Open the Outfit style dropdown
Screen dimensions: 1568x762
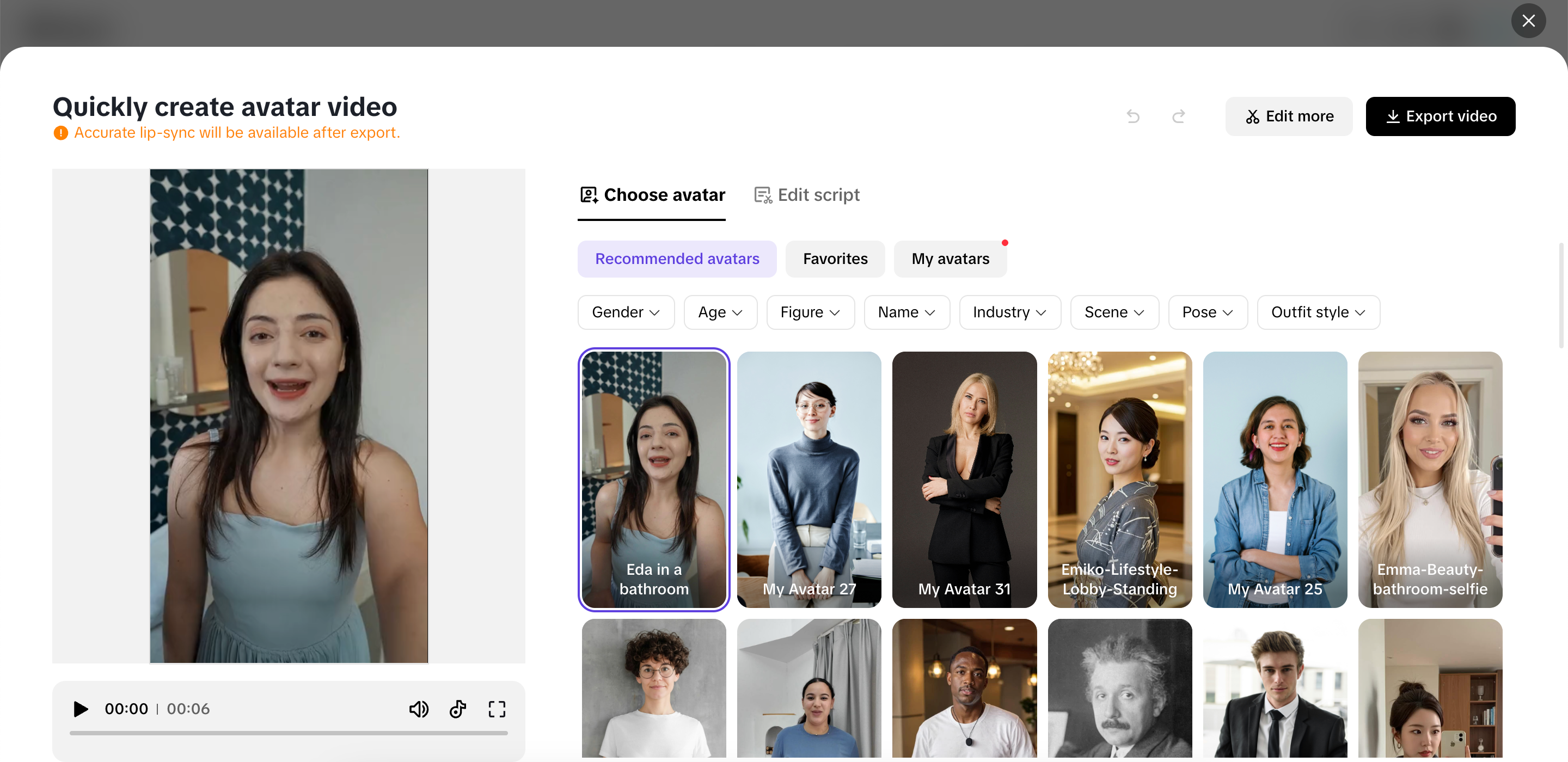coord(1318,312)
